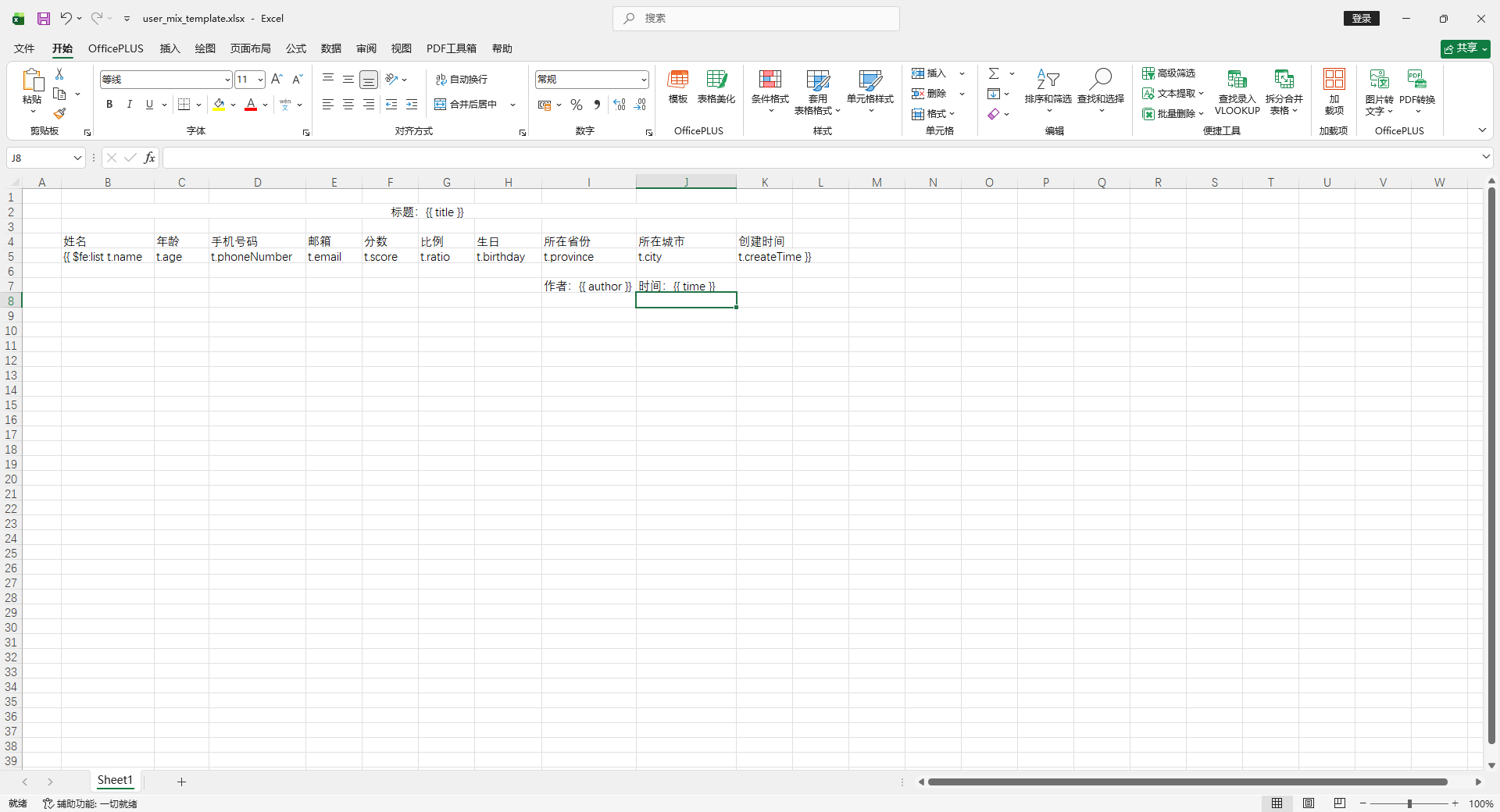Toggle italic formatting
Screen dimensions: 1500x812
tap(130, 105)
